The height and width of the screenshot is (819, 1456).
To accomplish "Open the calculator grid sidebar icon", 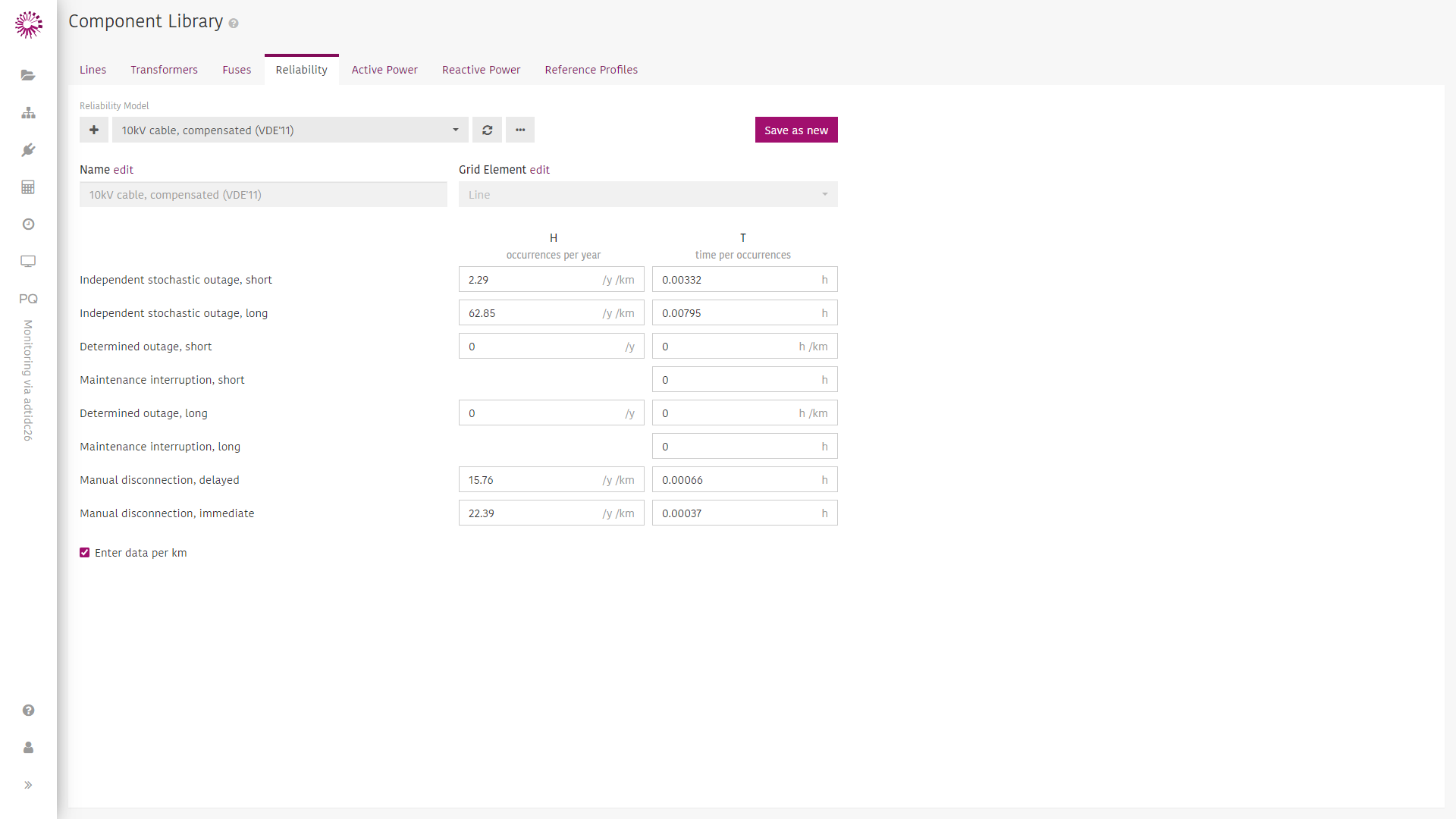I will [28, 187].
